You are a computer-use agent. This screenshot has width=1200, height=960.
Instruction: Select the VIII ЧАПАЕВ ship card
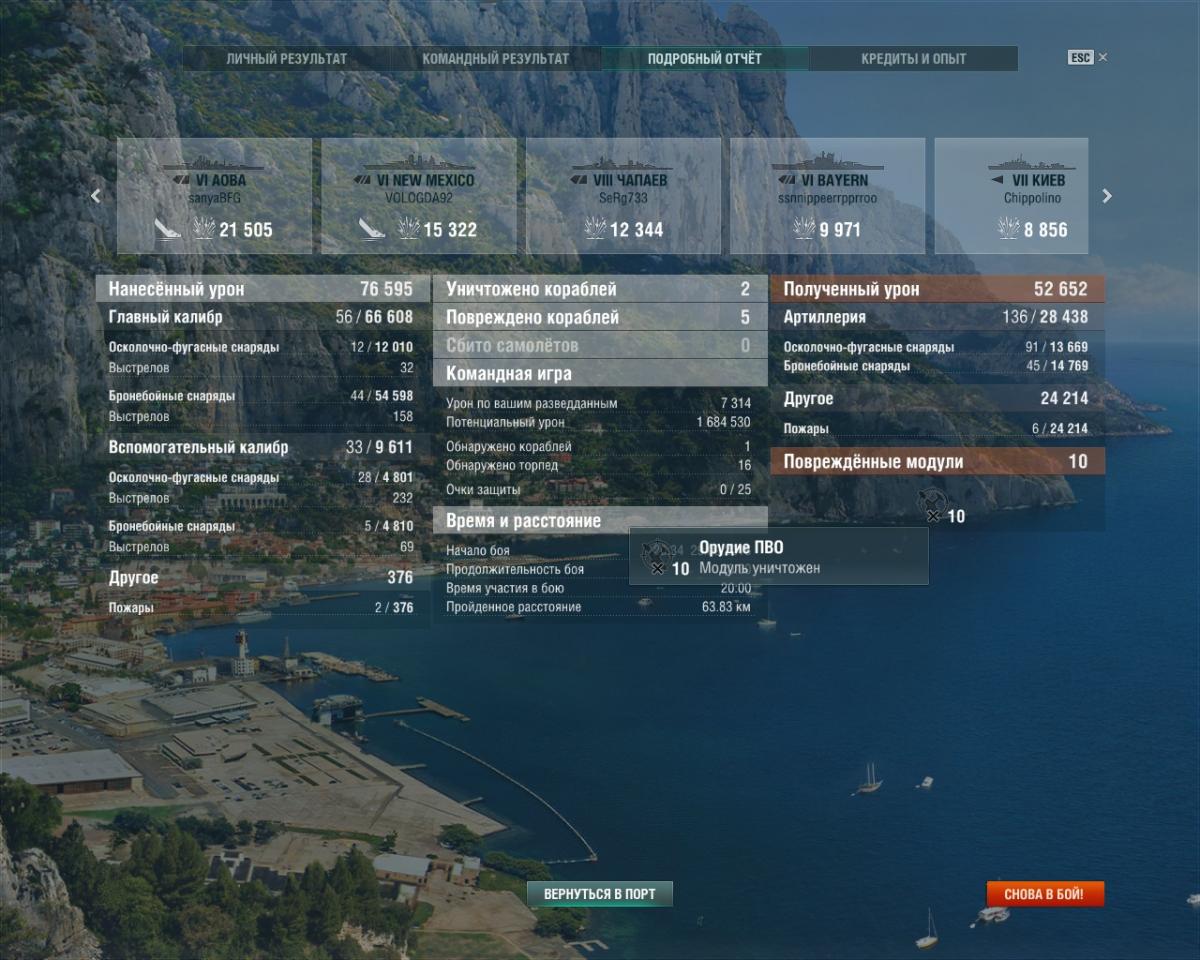[623, 195]
